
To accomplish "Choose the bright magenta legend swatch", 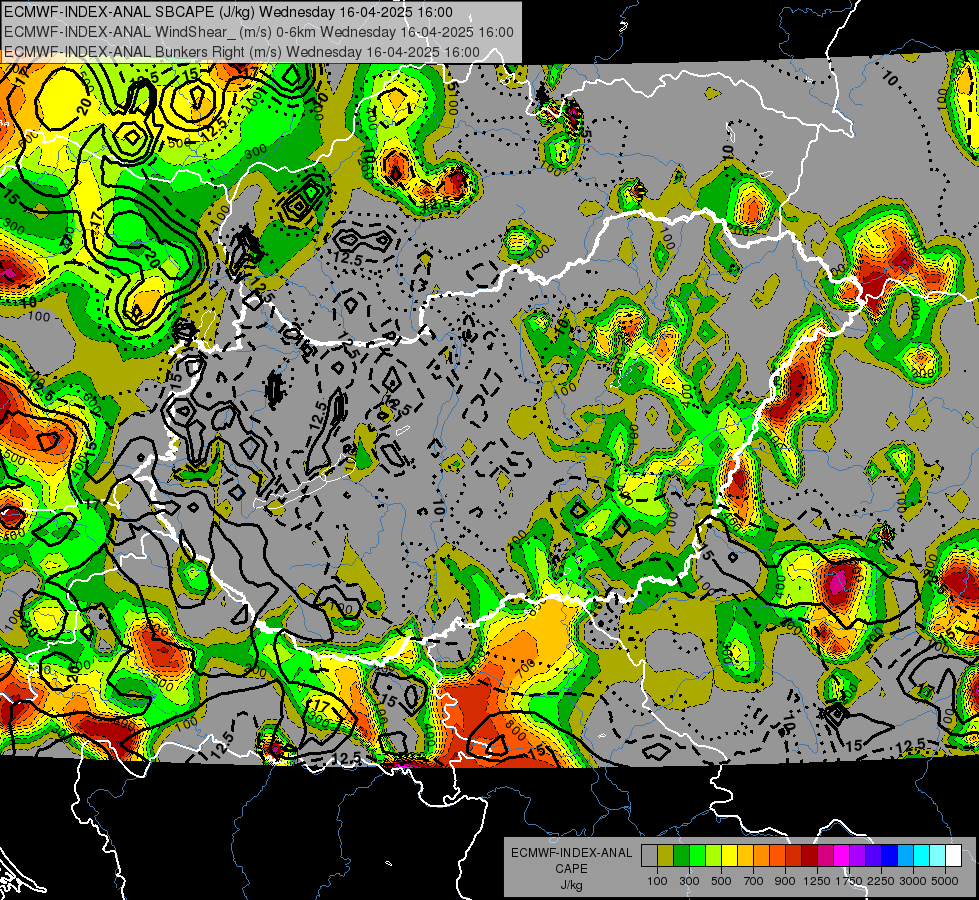I will 842,856.
